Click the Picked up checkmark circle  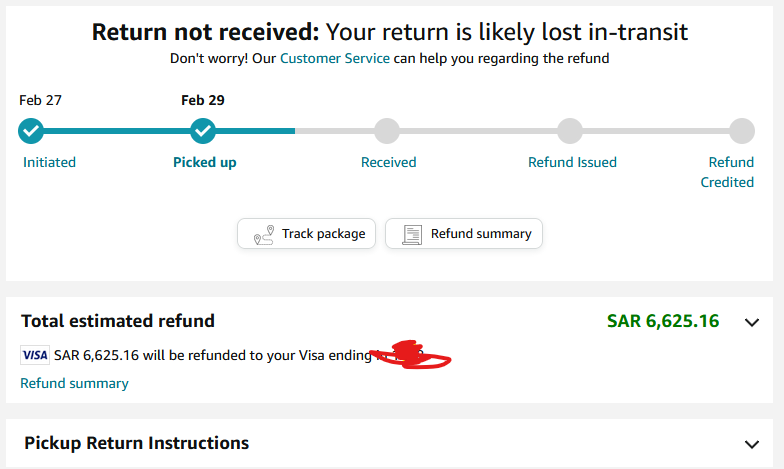pyautogui.click(x=203, y=131)
